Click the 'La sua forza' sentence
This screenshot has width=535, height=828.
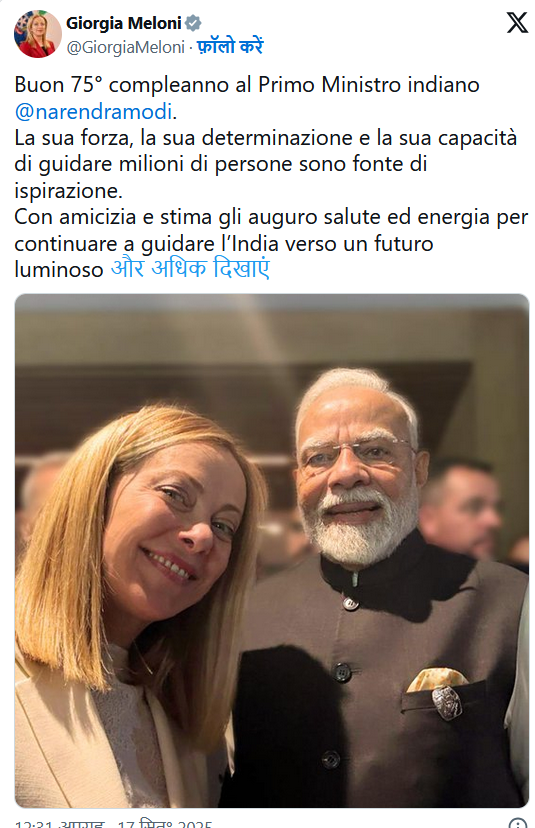[x=266, y=164]
